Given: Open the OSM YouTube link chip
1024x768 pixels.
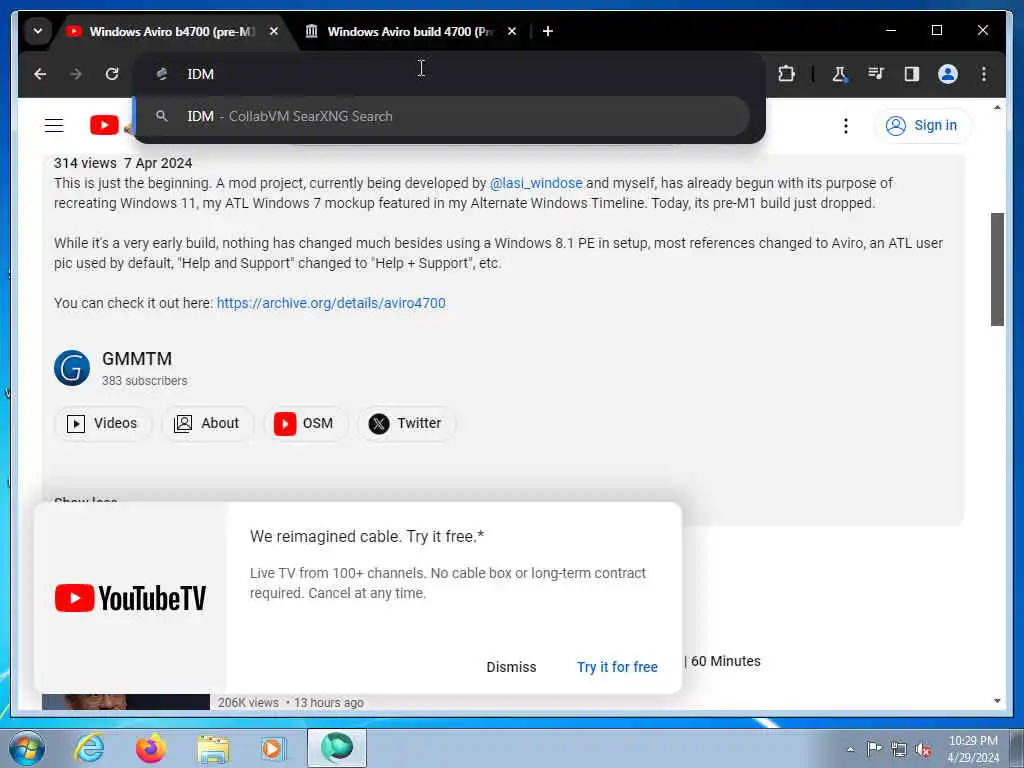Looking at the screenshot, I should pos(305,423).
